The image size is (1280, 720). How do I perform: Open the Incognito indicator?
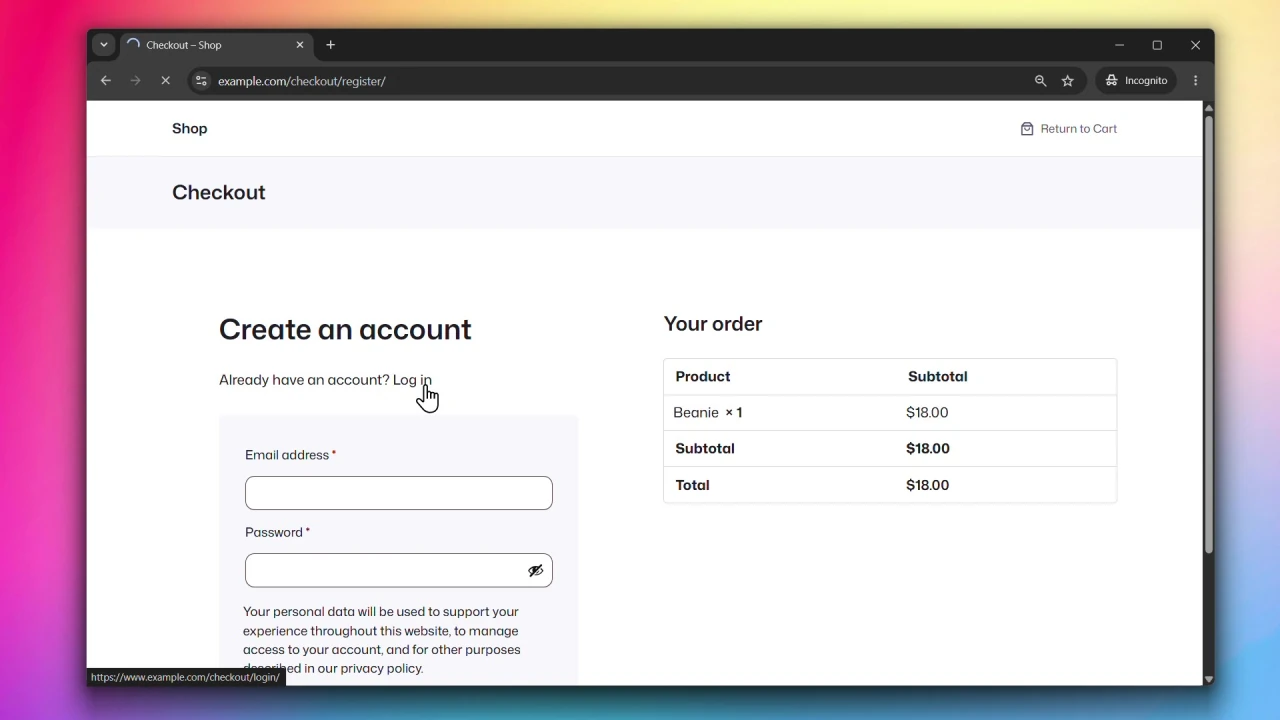coord(1136,81)
